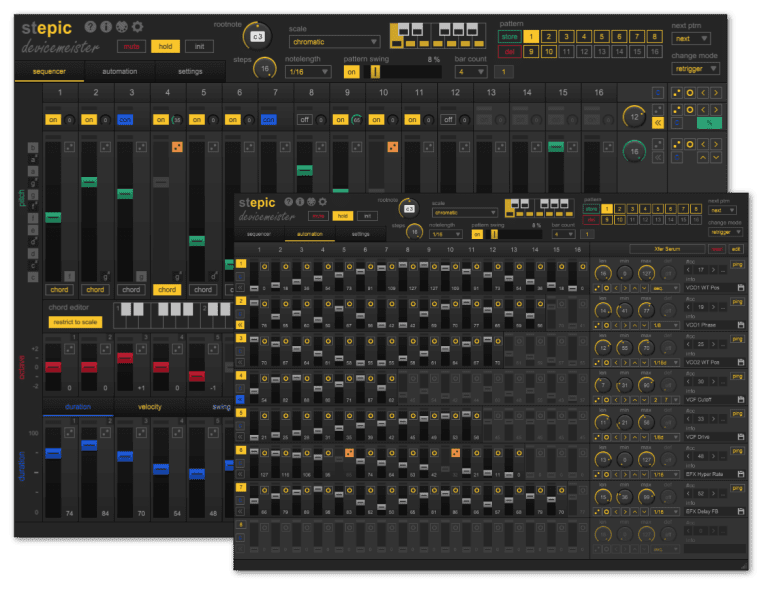768x591 pixels.
Task: Toggle step 8 off button
Action: pyautogui.click(x=304, y=119)
